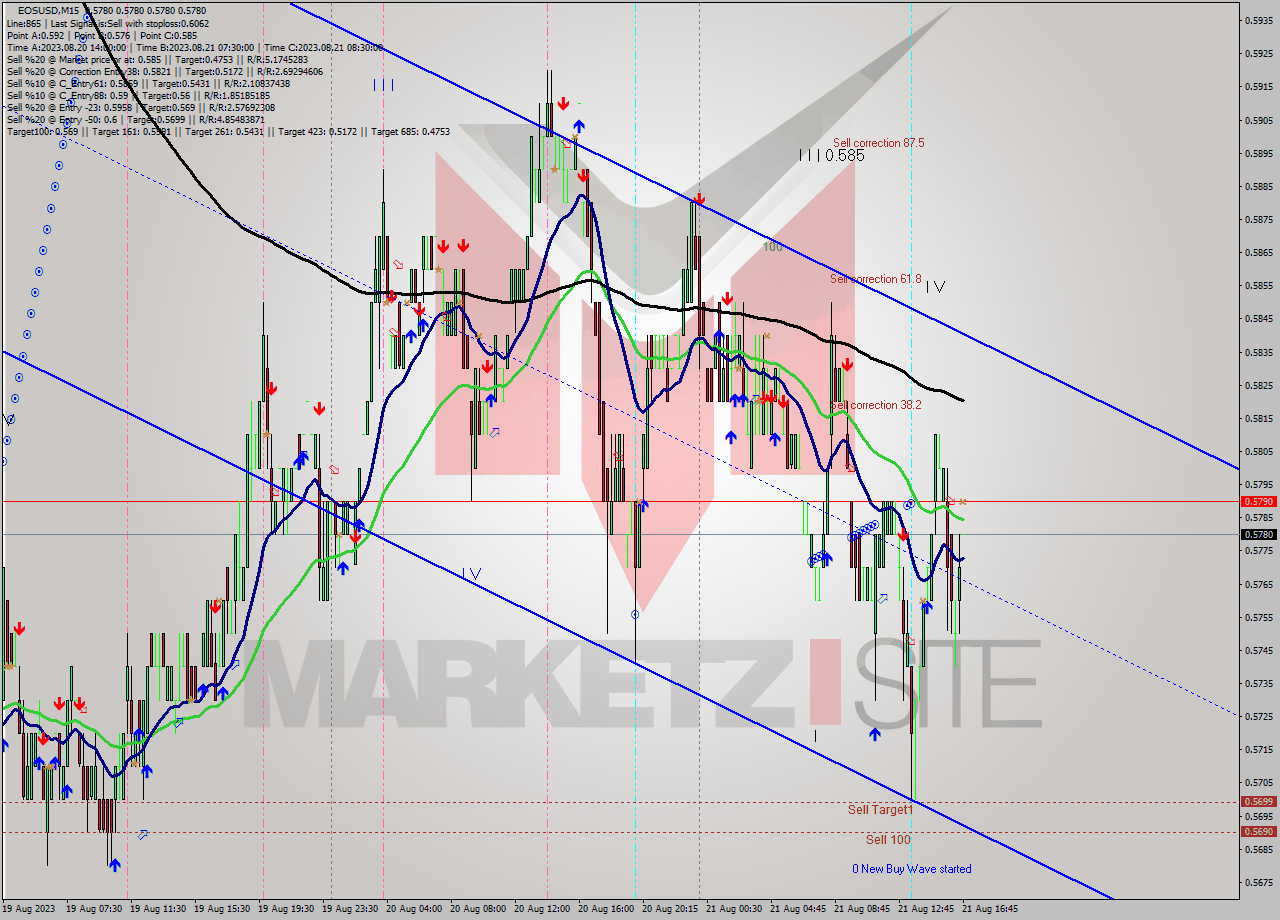Image resolution: width=1280 pixels, height=920 pixels.
Task: Click the black 'IV' wave label near Sell correction 61.8
Action: tap(935, 287)
